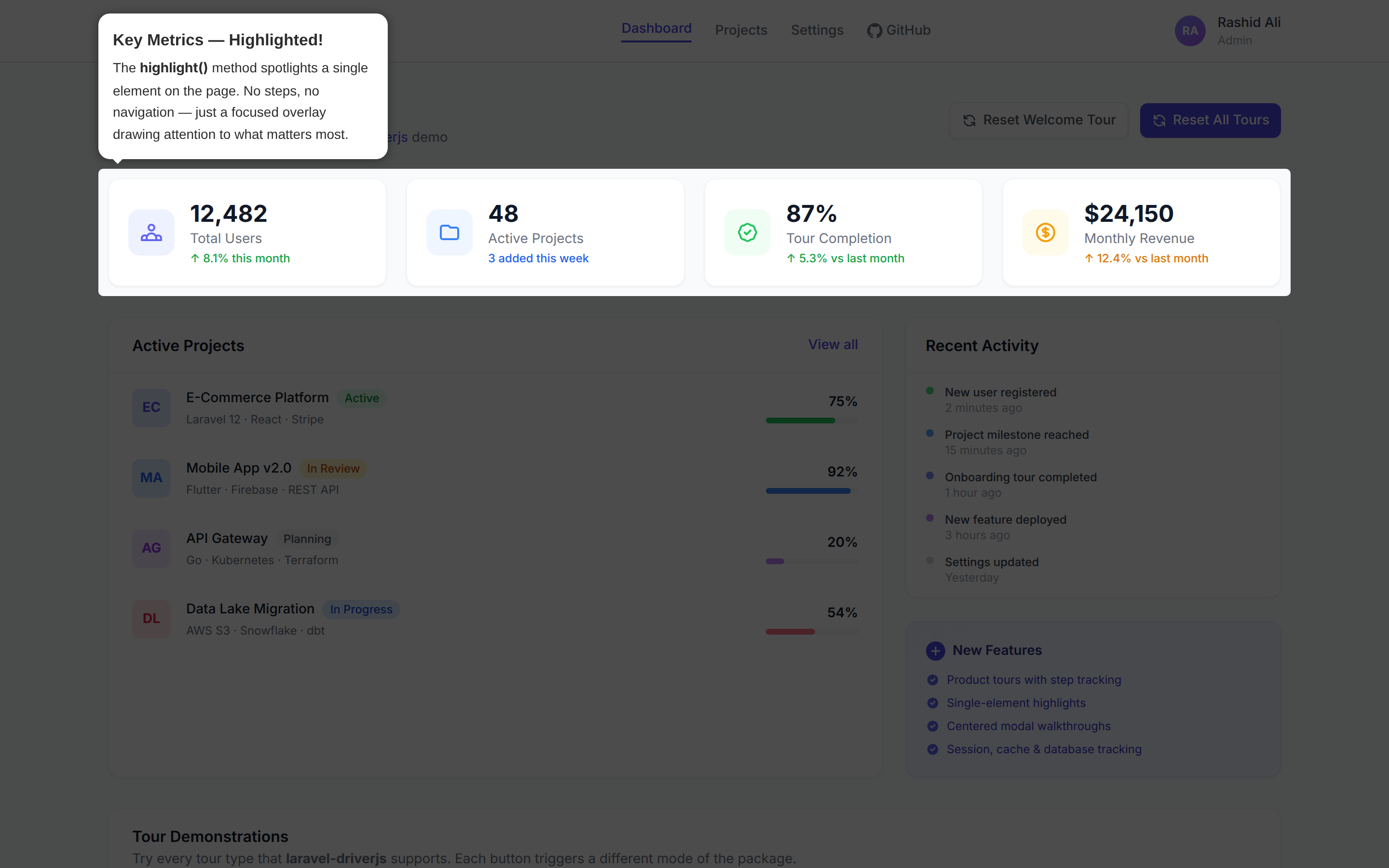Click the Settings updated activity entry

(x=992, y=570)
